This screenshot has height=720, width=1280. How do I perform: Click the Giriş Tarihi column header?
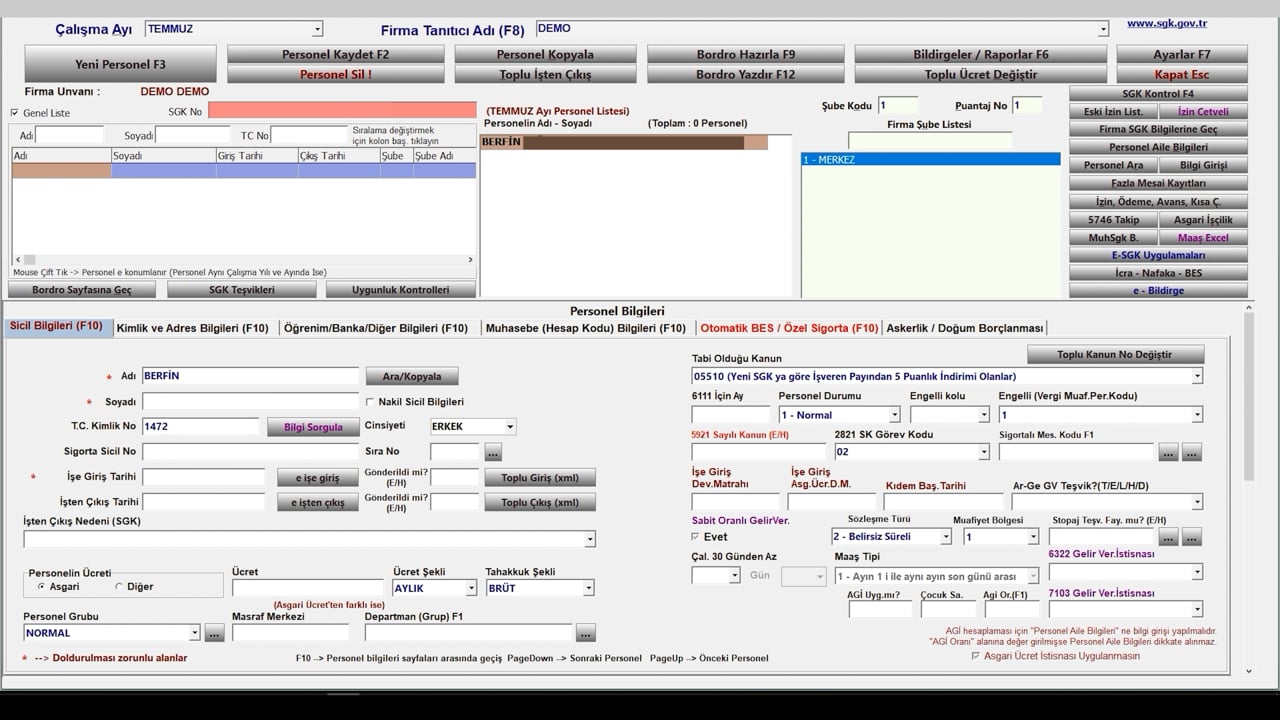256,156
